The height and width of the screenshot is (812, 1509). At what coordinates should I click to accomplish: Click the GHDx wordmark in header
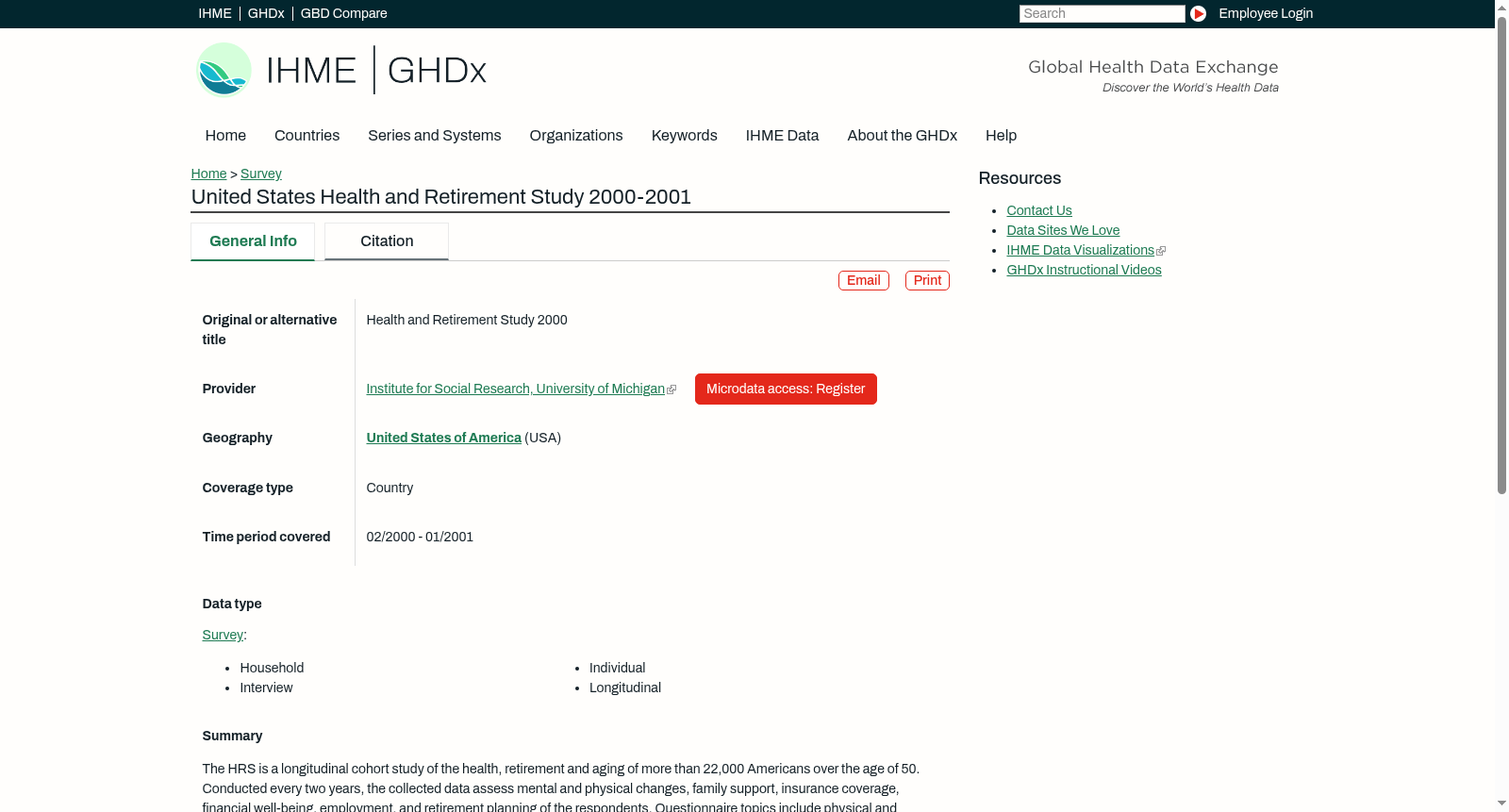pos(437,71)
